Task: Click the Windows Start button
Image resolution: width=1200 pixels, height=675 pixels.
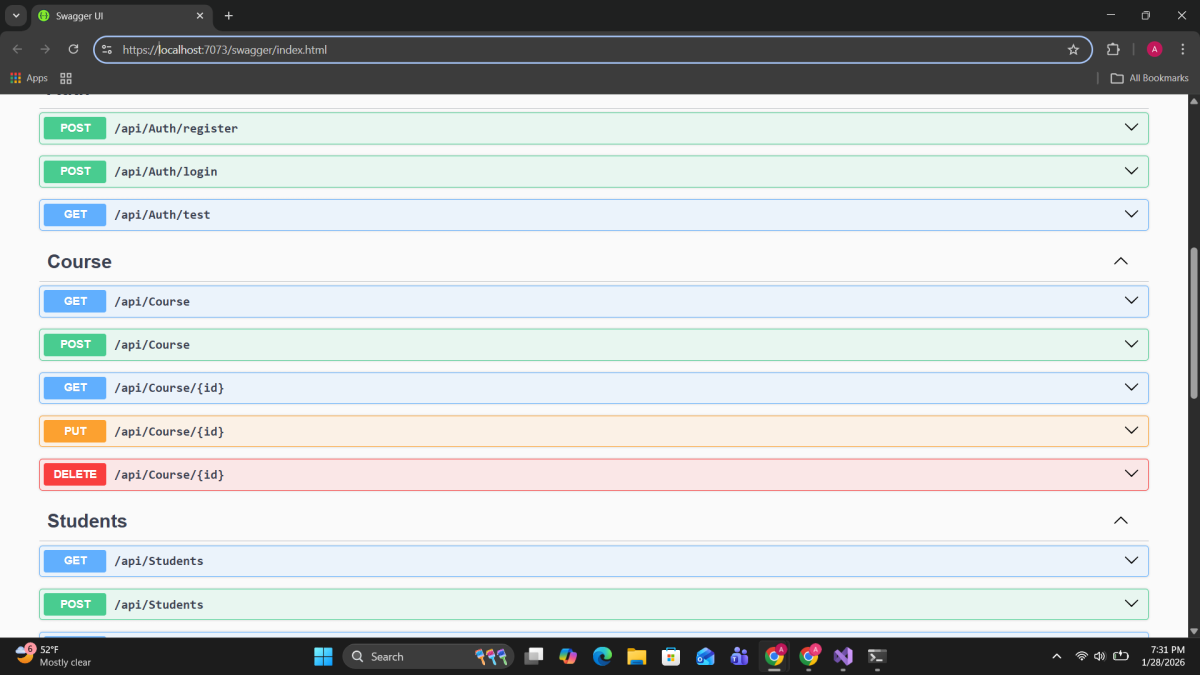Action: [323, 656]
